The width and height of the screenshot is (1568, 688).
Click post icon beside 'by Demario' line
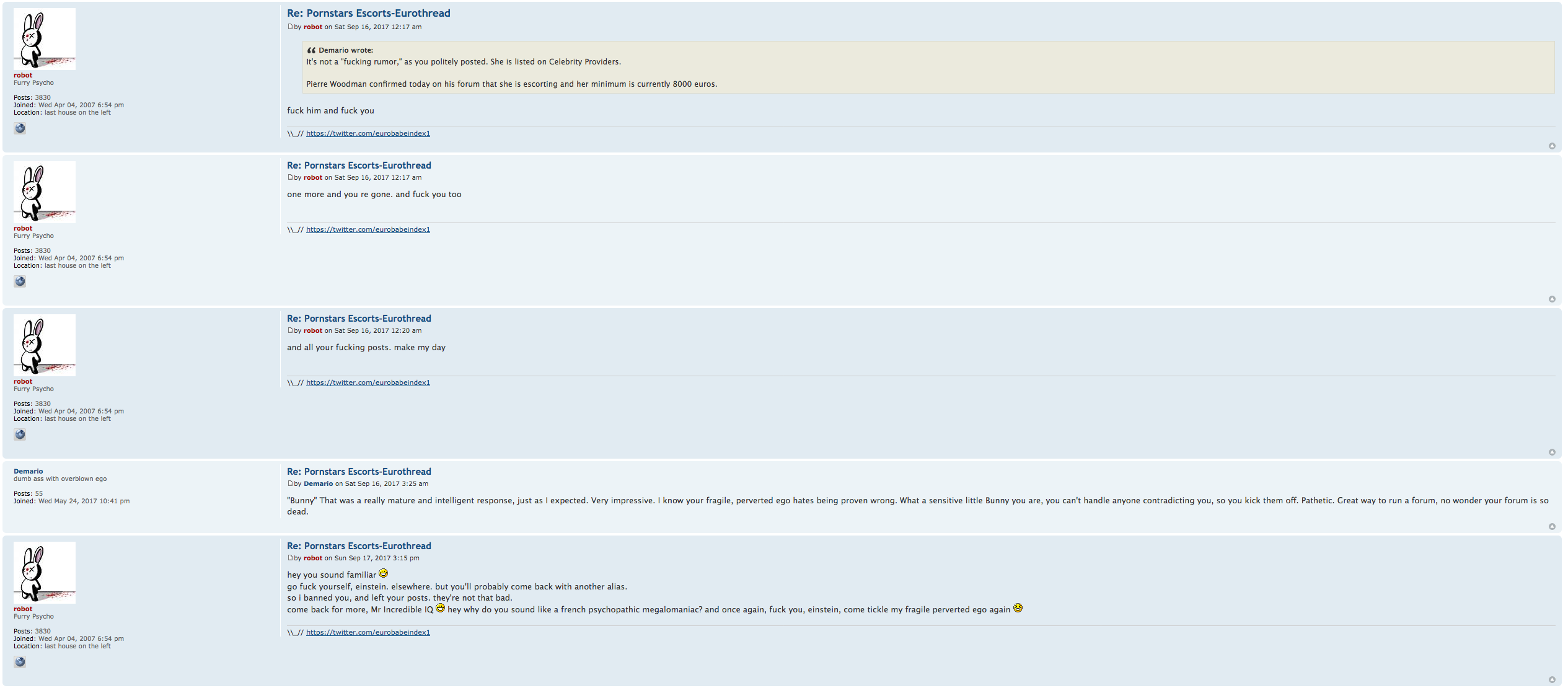click(289, 483)
